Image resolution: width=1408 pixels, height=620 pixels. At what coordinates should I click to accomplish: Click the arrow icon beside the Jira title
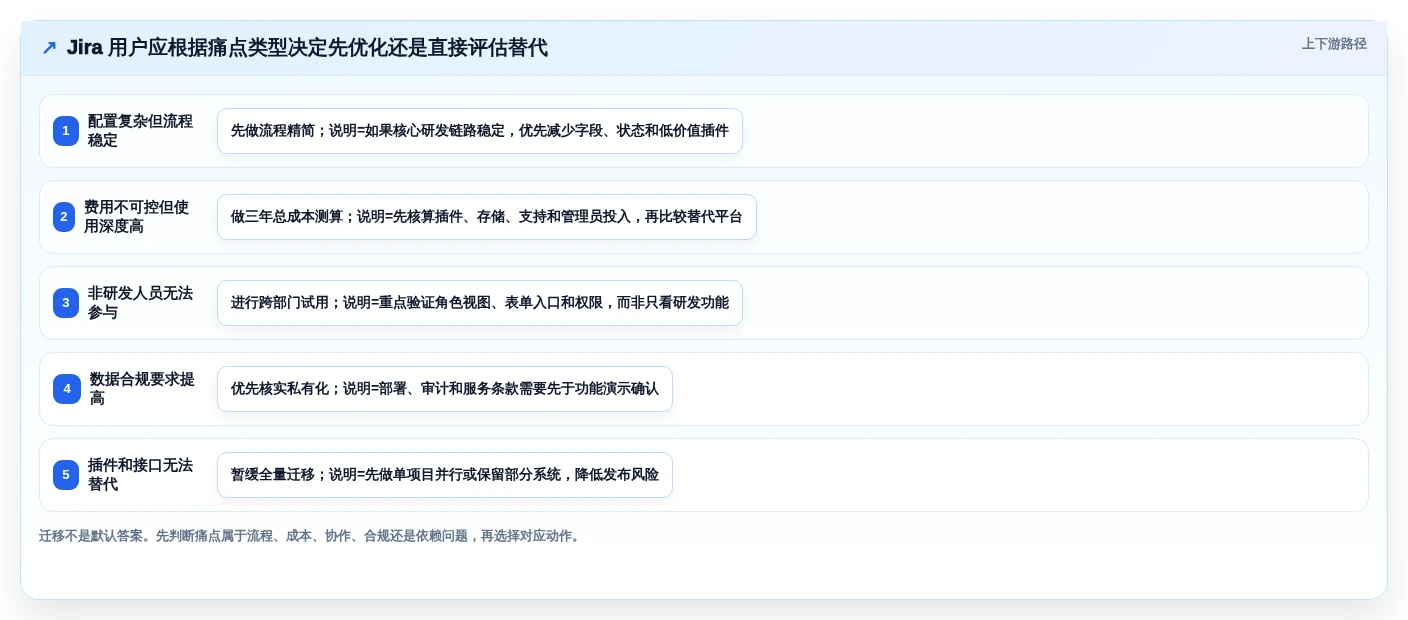coord(49,48)
